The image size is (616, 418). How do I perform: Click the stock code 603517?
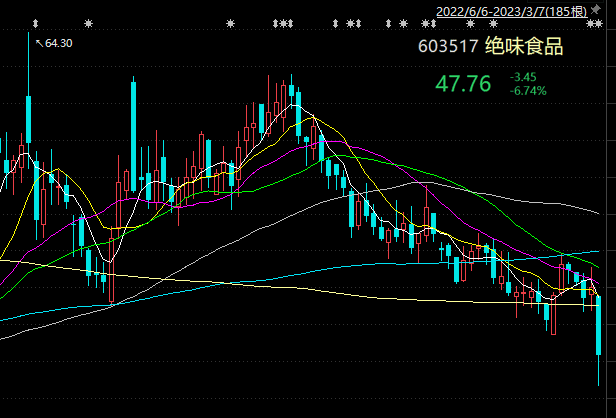(x=448, y=46)
